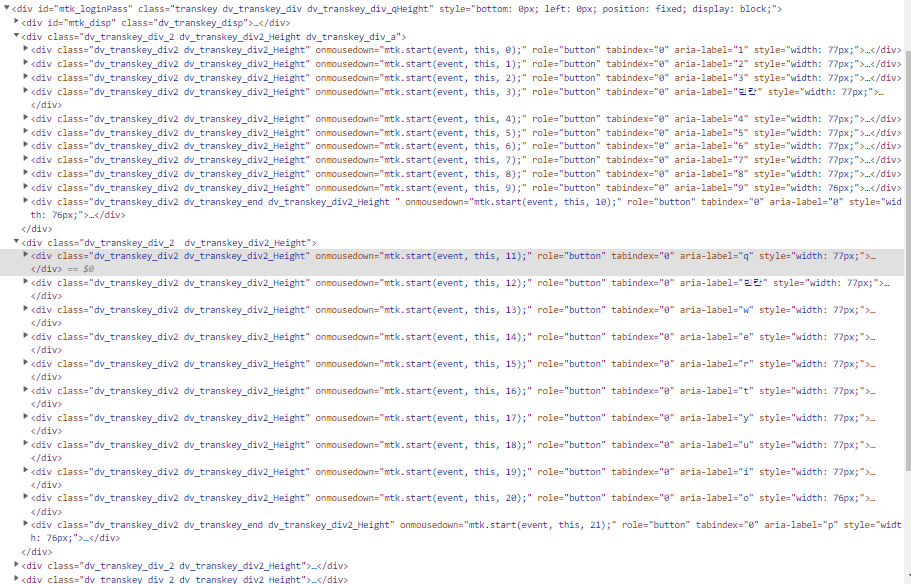Image resolution: width=911 pixels, height=584 pixels.
Task: Expand the dv_transkey_end div with aria-label "p"
Action: pos(26,524)
